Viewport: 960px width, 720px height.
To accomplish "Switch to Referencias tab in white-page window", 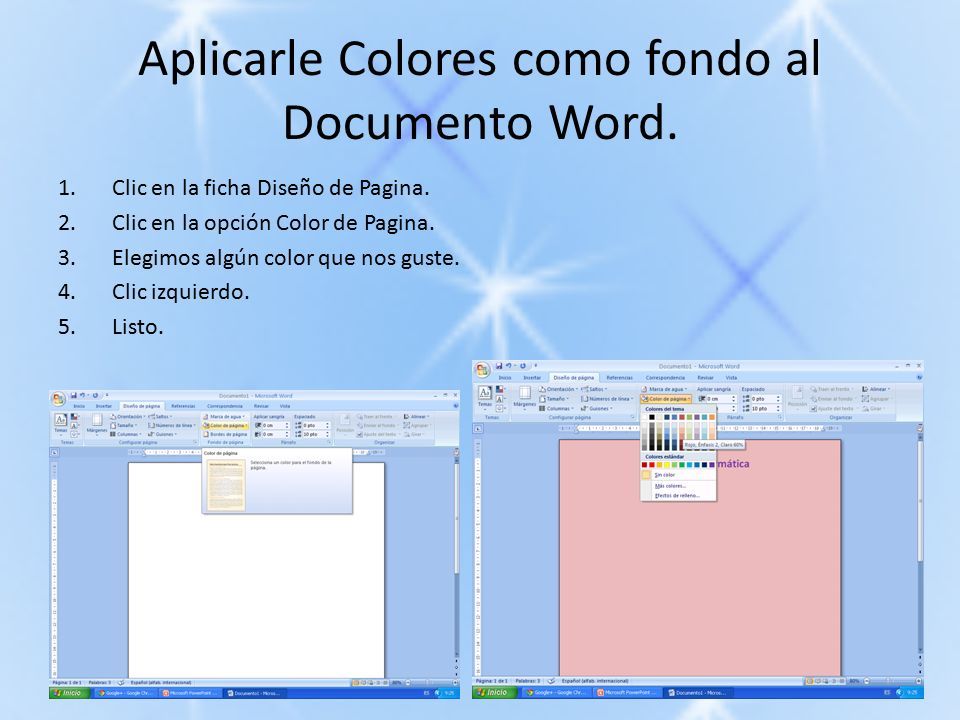I will click(183, 406).
